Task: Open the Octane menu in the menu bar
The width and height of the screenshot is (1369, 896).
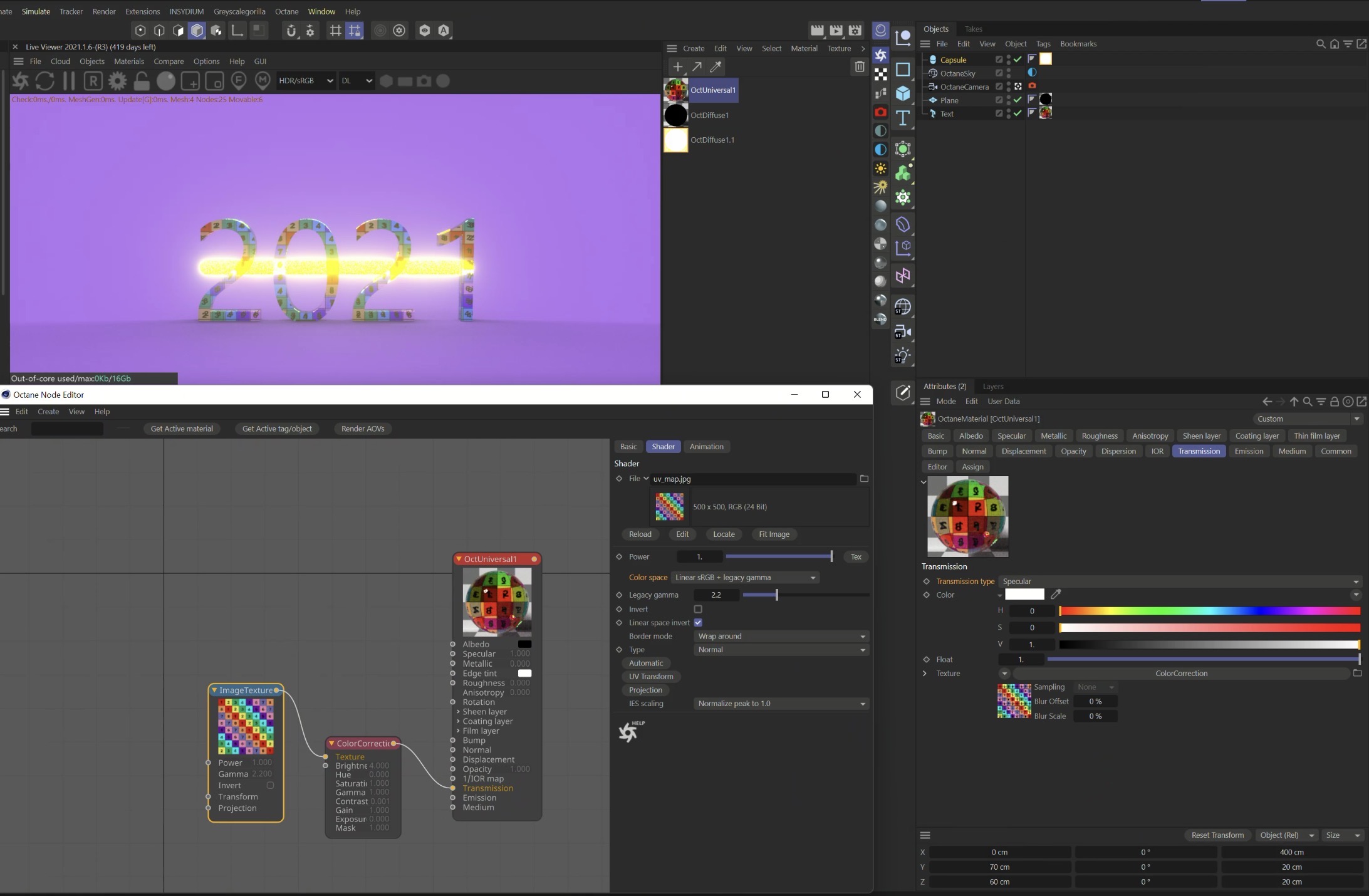Action: [286, 11]
